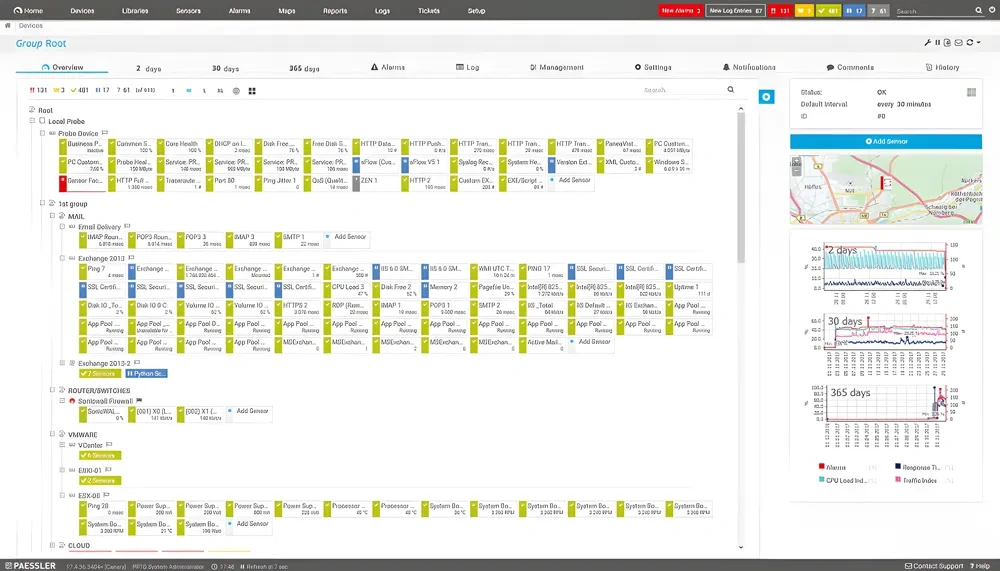Image resolution: width=1000 pixels, height=571 pixels.
Task: Click the logout power icon at top right
Action: click(992, 10)
